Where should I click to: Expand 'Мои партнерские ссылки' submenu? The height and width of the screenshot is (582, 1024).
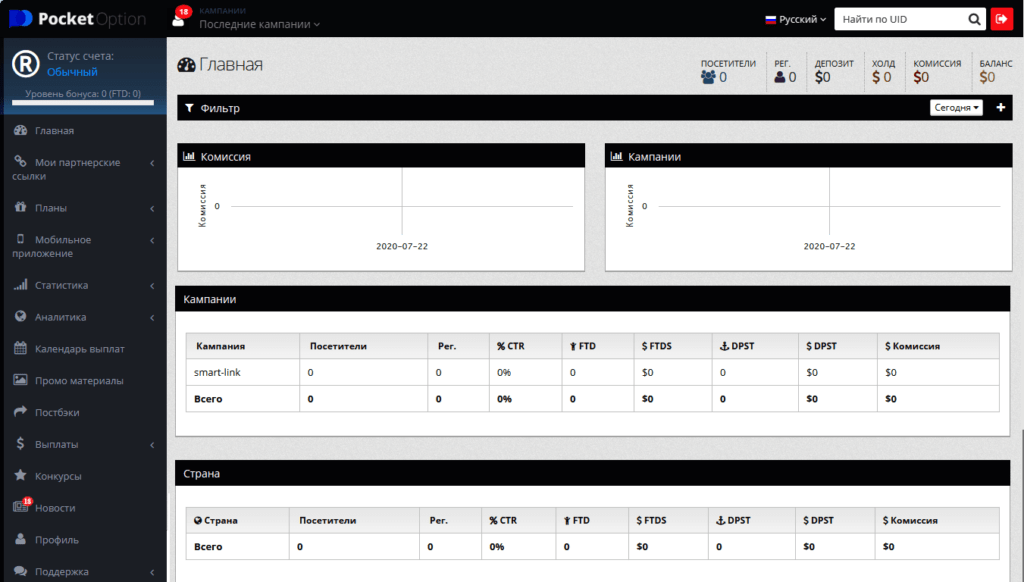(84, 169)
